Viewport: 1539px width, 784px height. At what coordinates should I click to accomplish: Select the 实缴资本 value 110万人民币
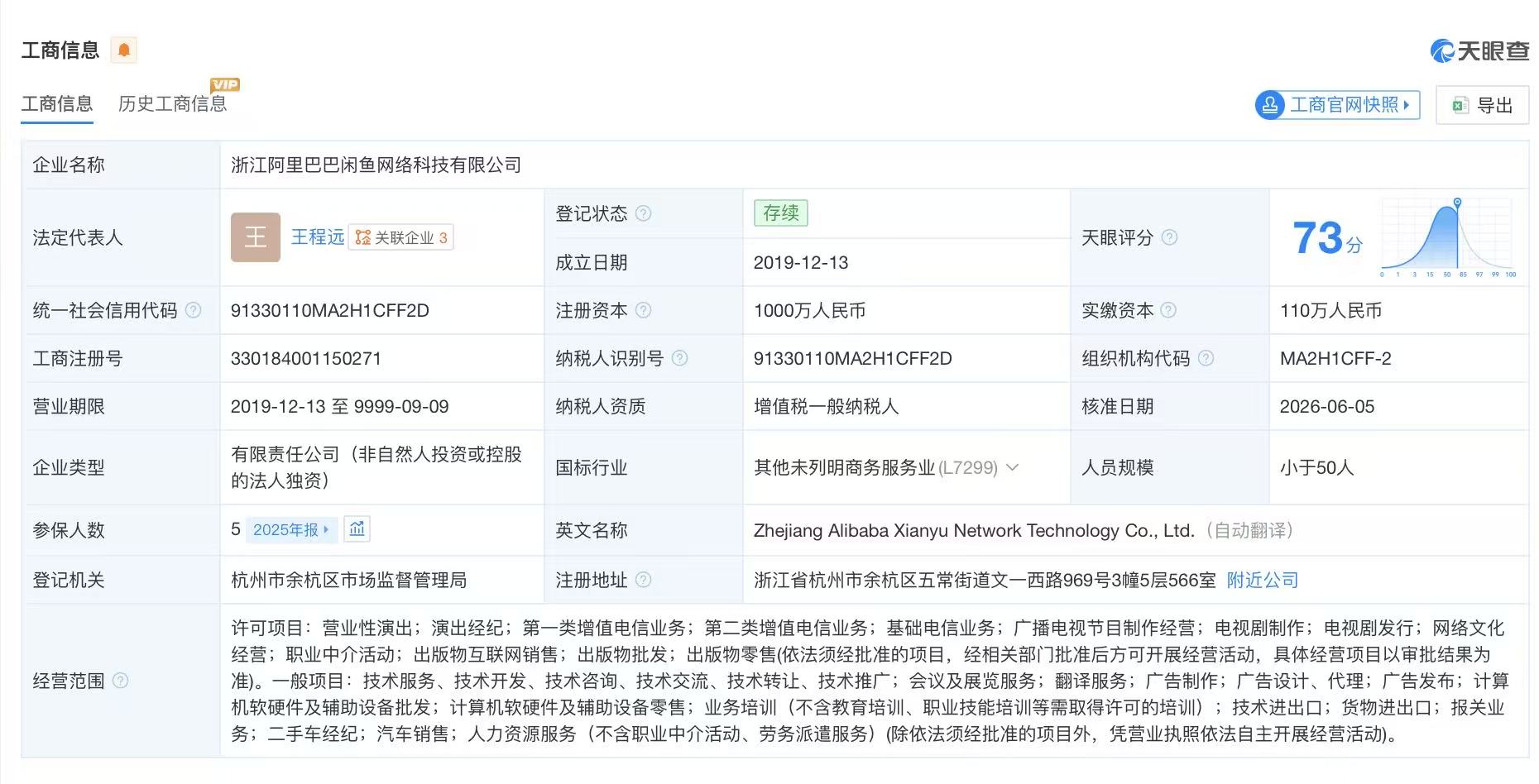pos(1331,310)
